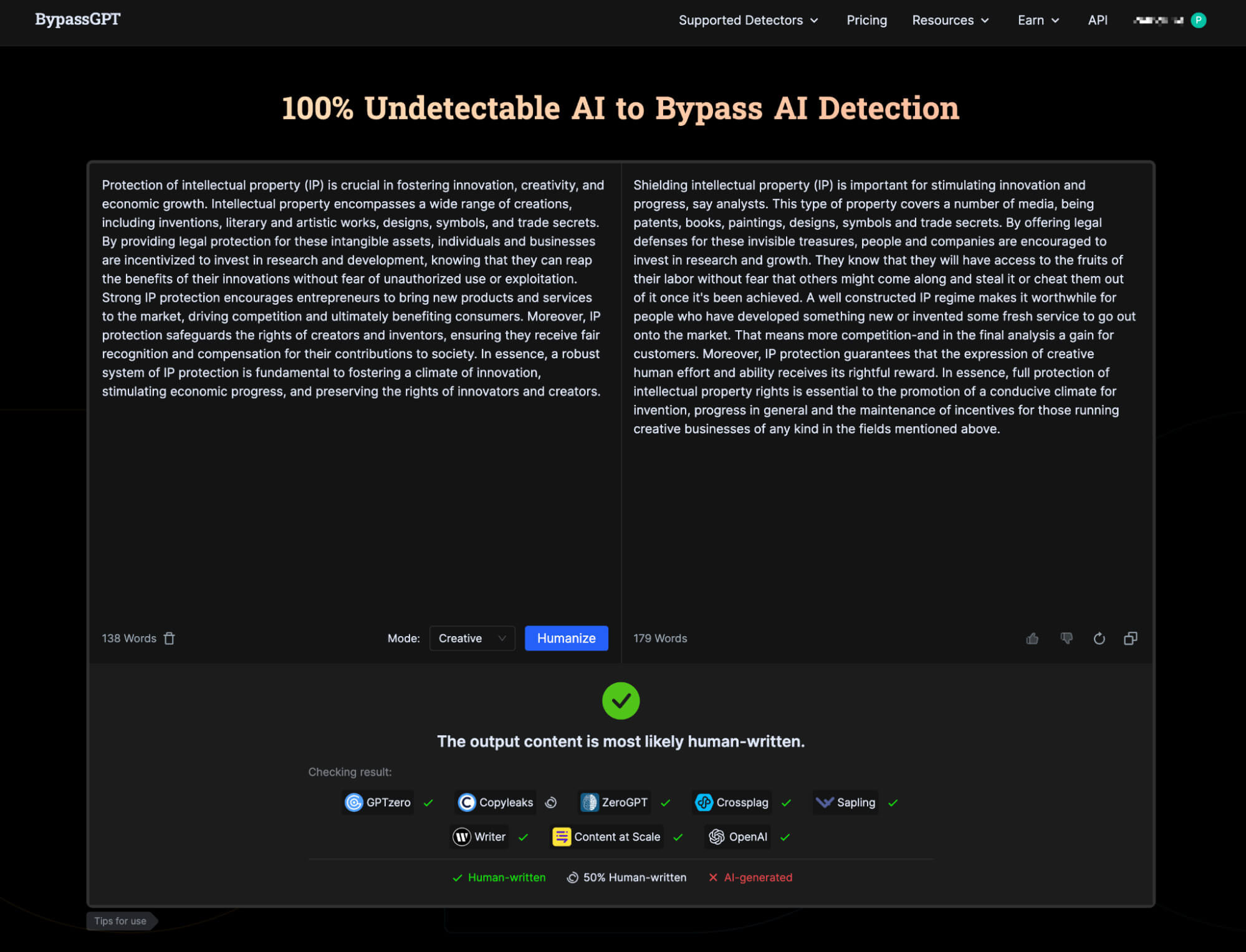Go to the Pricing page
This screenshot has height=952, width=1246.
[866, 20]
